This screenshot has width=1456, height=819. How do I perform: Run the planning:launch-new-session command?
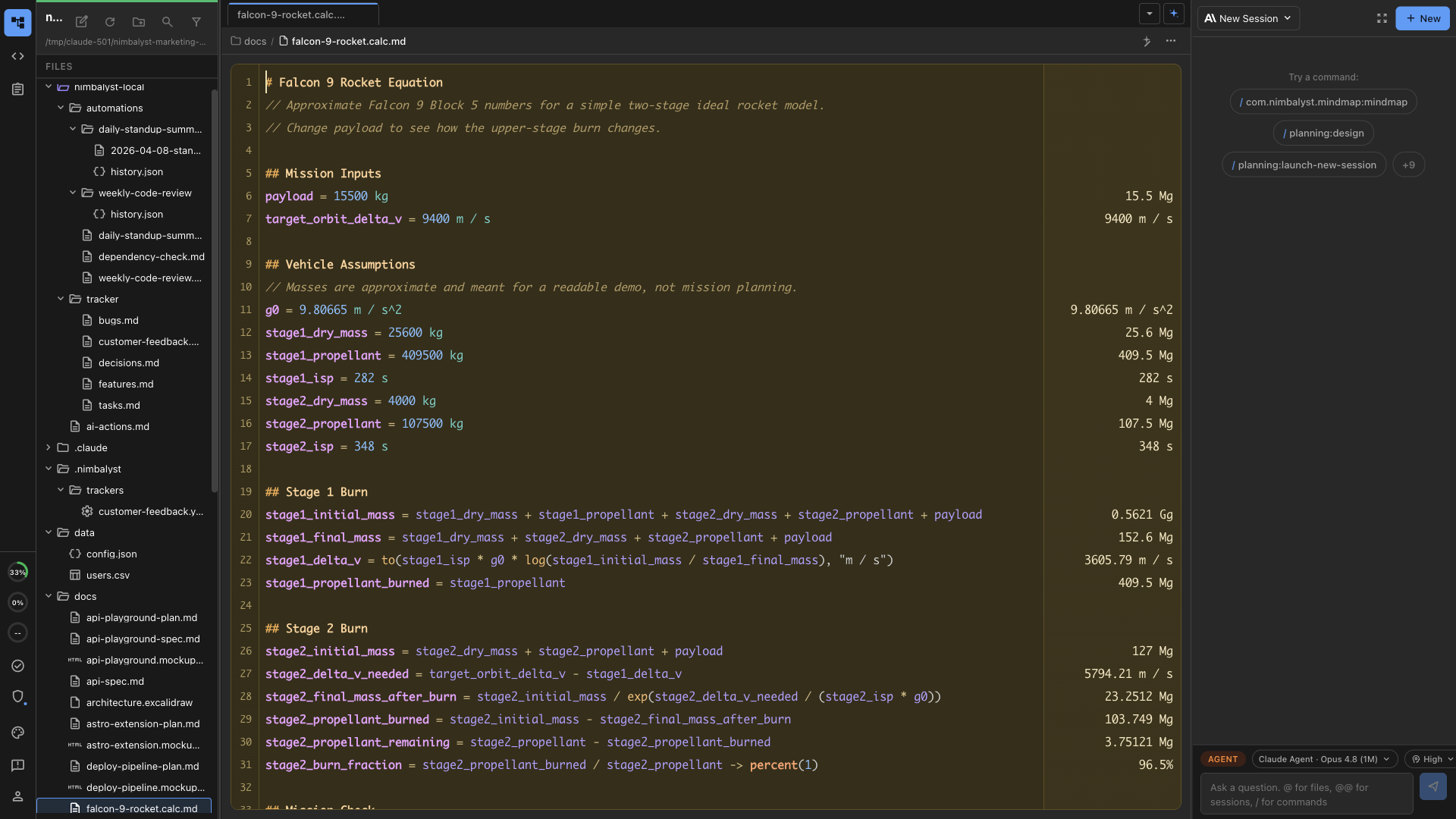tap(1304, 165)
